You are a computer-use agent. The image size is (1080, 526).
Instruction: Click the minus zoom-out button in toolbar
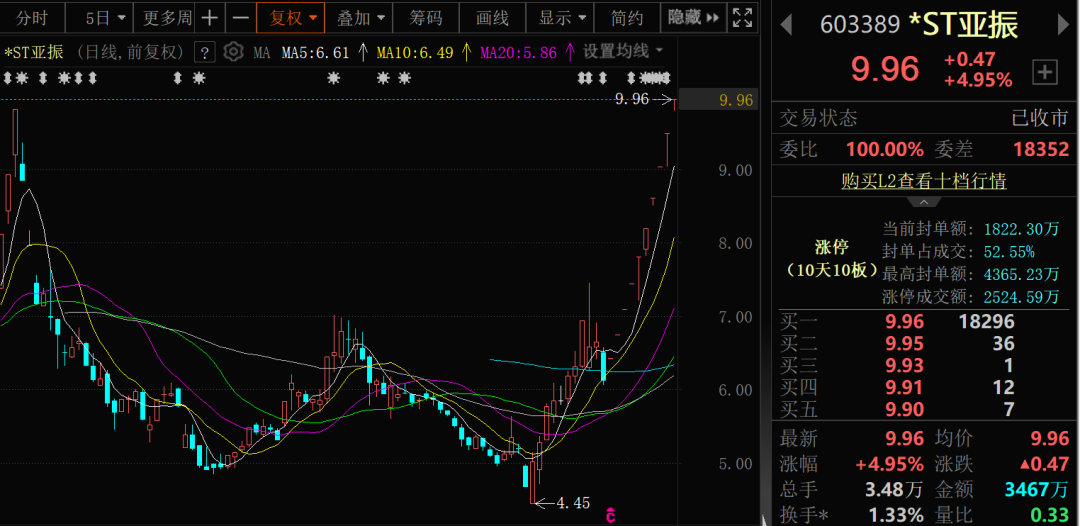coord(240,18)
